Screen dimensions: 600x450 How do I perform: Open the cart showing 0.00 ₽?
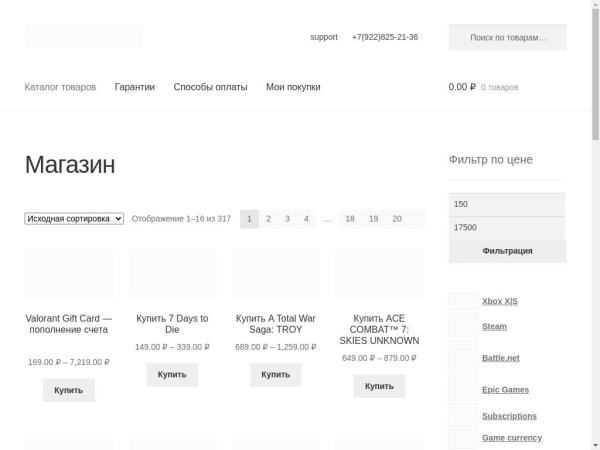[483, 87]
